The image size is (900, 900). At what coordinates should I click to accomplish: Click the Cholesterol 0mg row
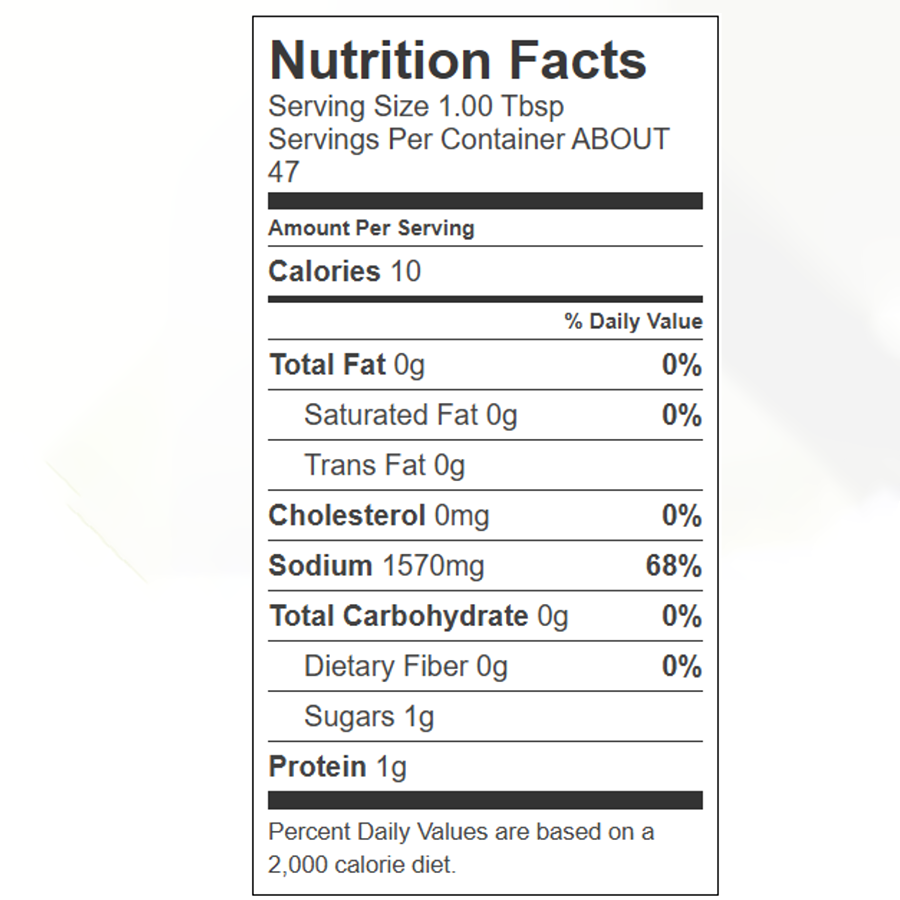tap(485, 515)
